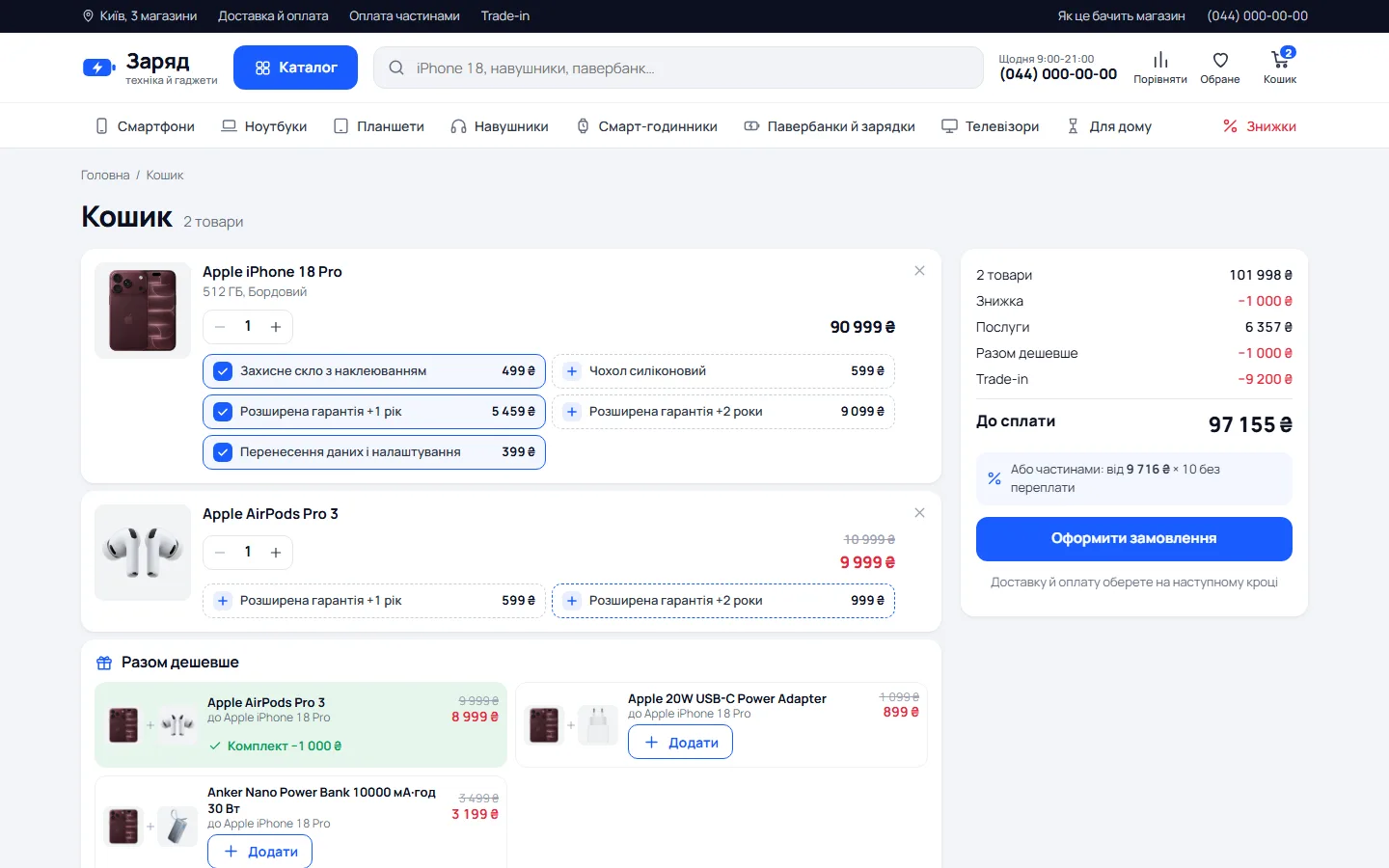The height and width of the screenshot is (868, 1389).
Task: Go to the Знижки discounts page
Action: [x=1260, y=126]
